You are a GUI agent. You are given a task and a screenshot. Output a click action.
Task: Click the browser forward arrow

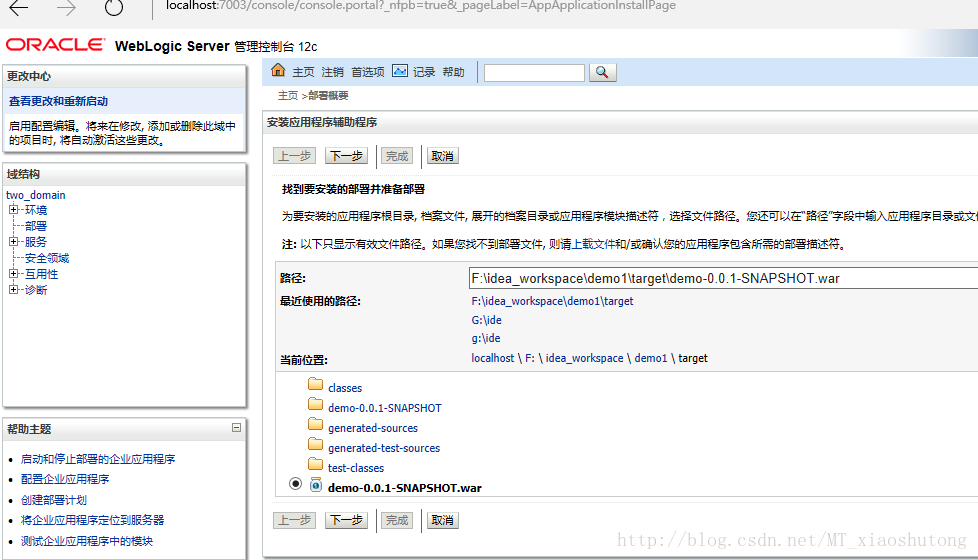click(x=66, y=7)
